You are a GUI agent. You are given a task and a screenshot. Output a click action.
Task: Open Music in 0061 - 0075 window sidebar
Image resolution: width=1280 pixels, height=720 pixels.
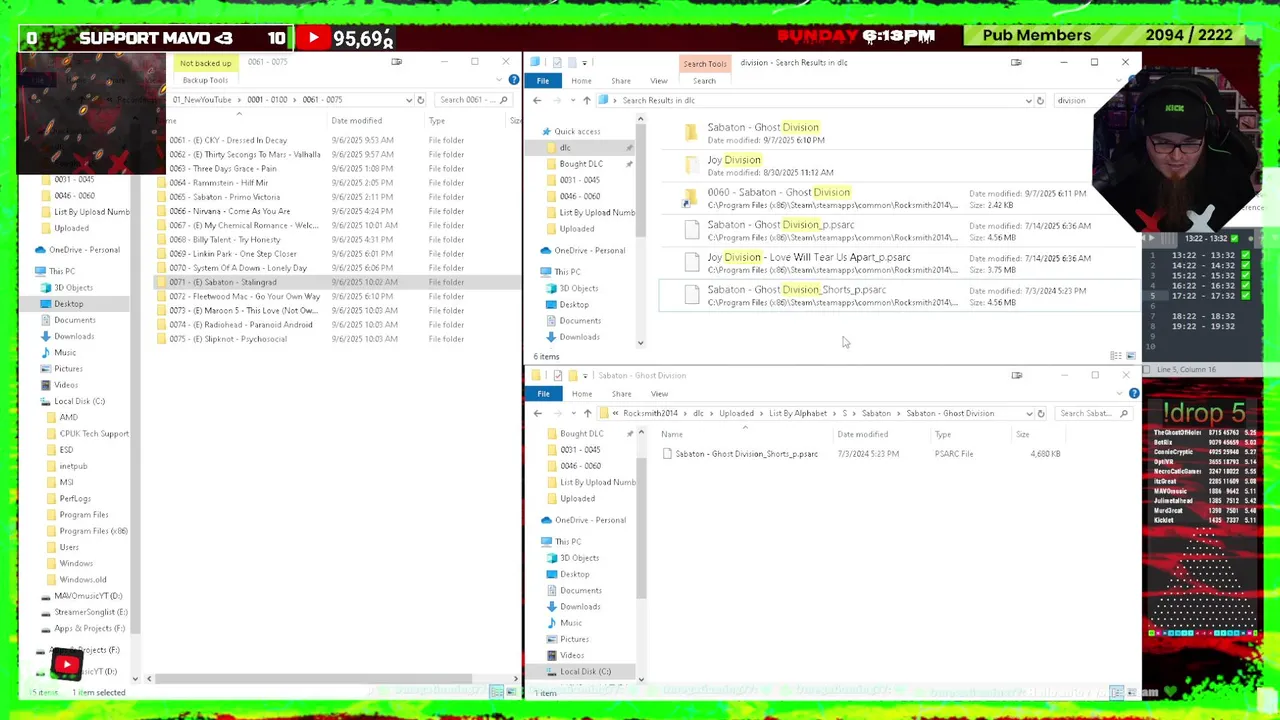[x=65, y=352]
